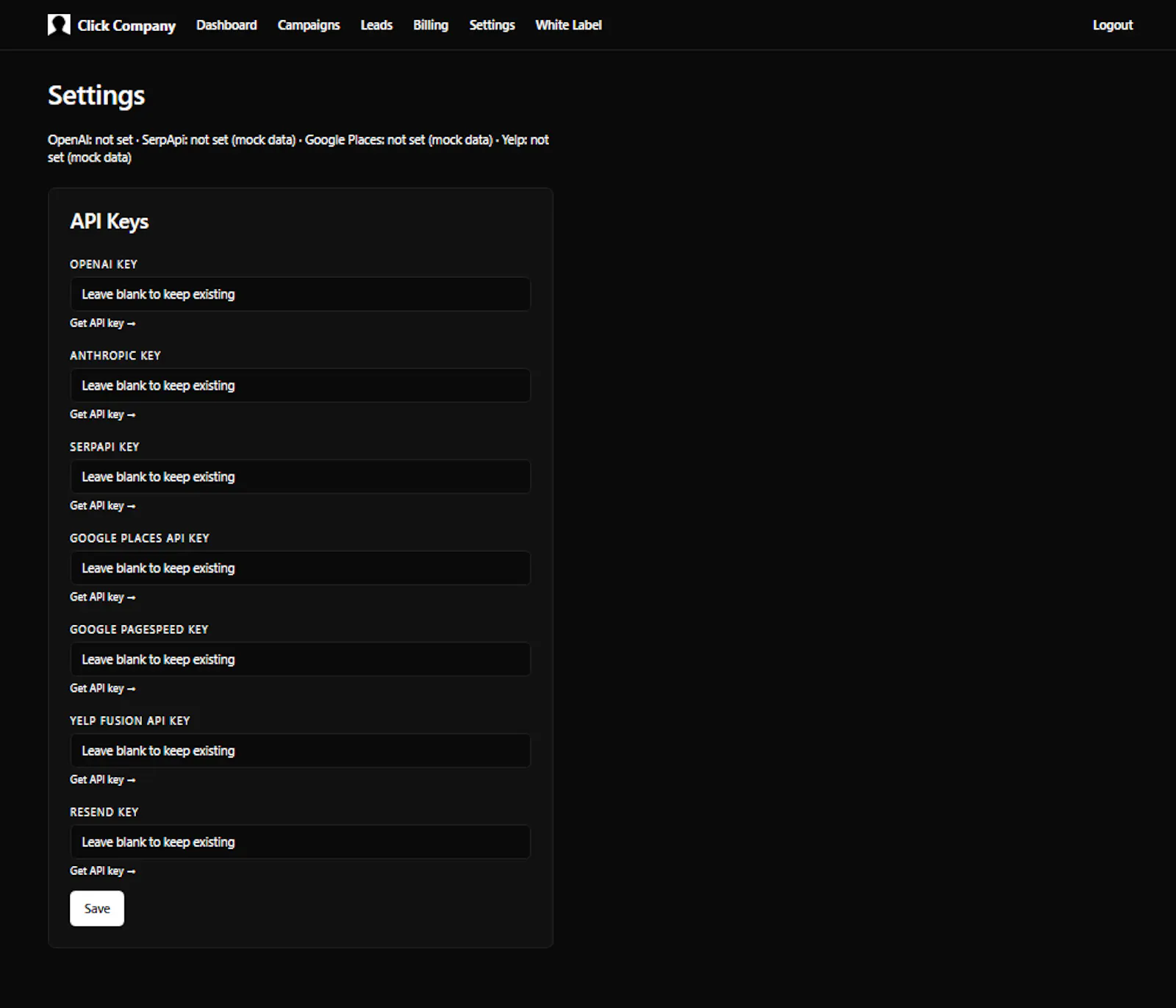
Task: Focus the Google PageSpeed Key field
Action: pos(300,659)
